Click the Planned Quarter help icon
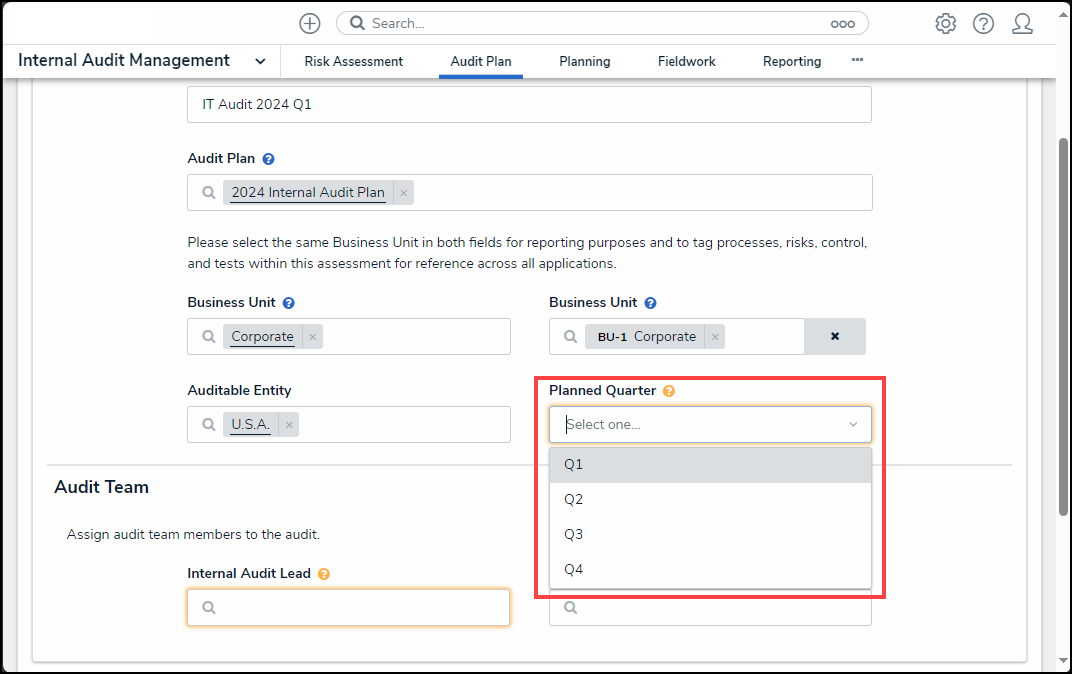1072x674 pixels. tap(669, 391)
